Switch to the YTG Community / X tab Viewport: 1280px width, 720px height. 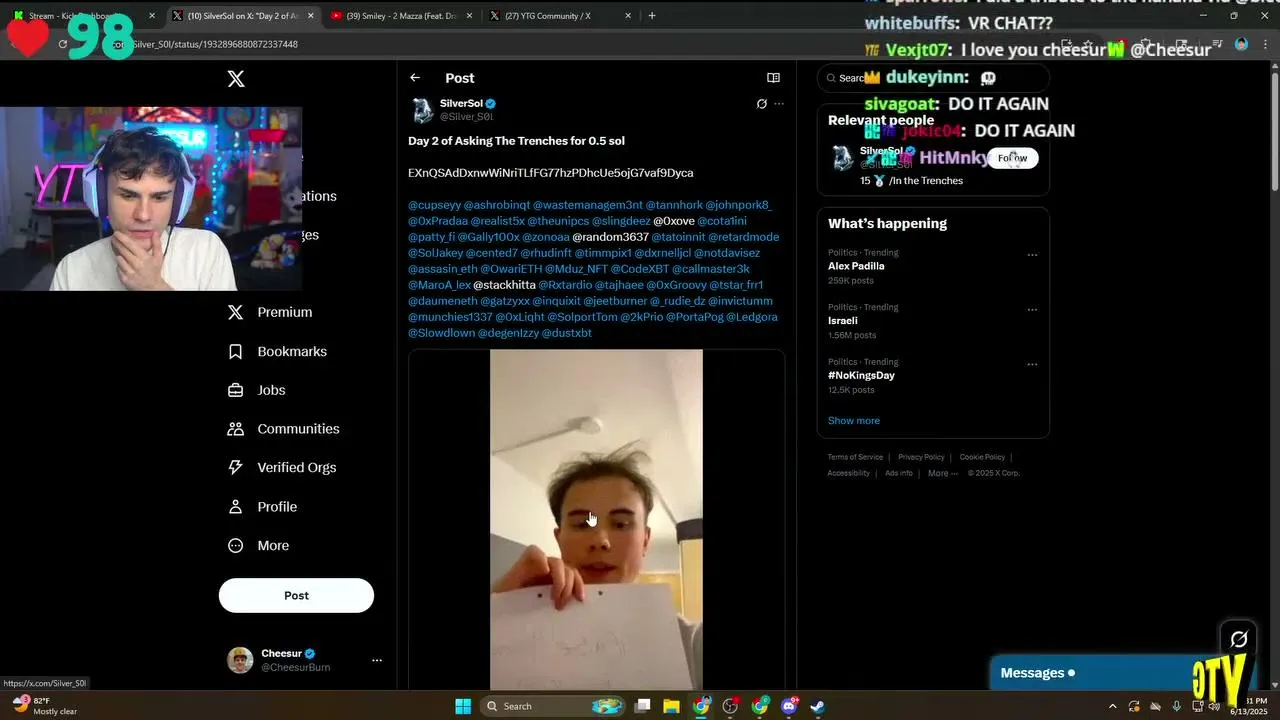pyautogui.click(x=560, y=16)
